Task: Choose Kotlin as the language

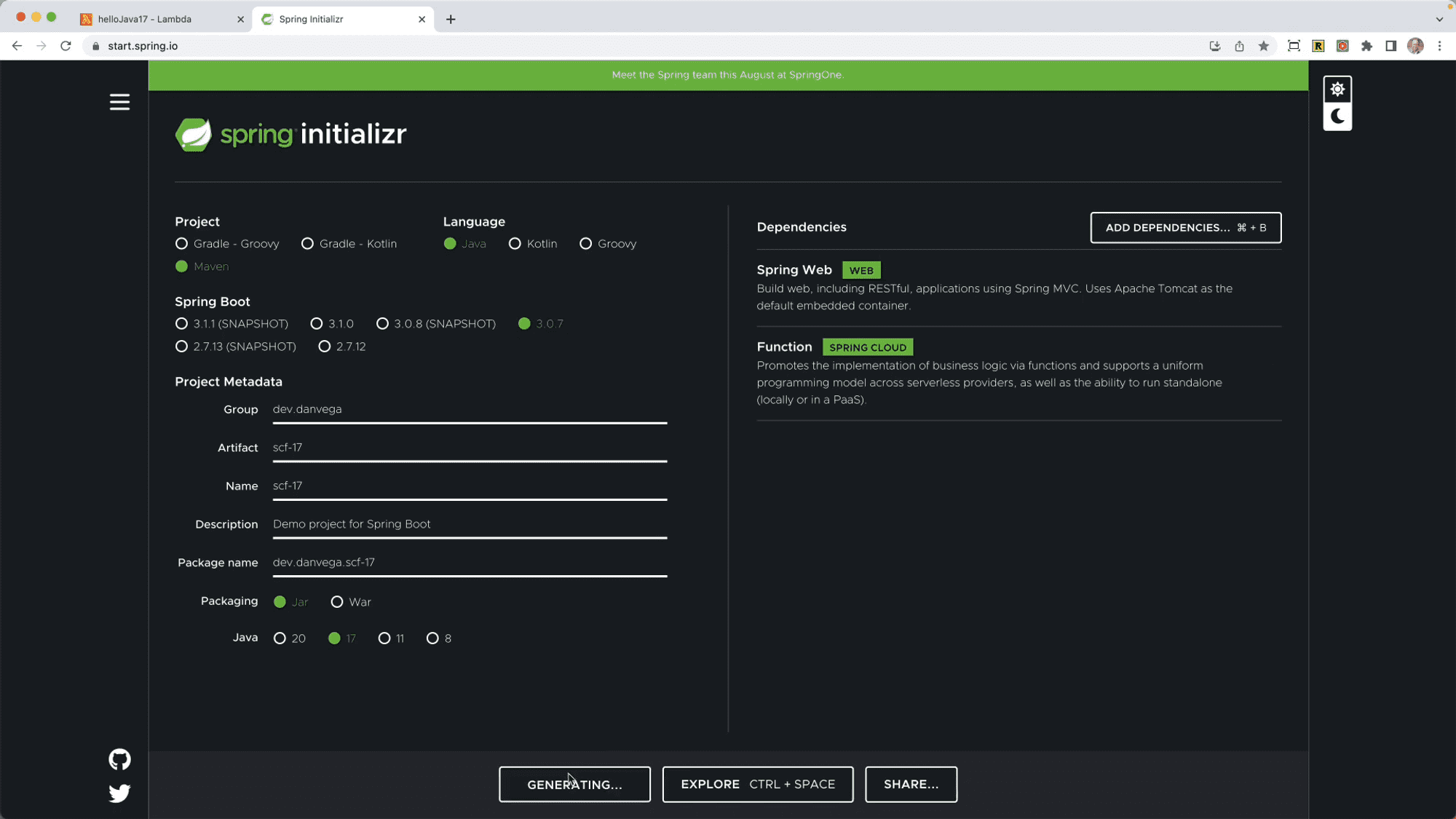Action: click(x=515, y=243)
